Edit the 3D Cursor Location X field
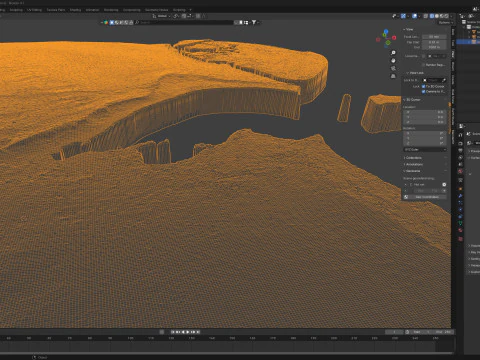 [x=425, y=112]
